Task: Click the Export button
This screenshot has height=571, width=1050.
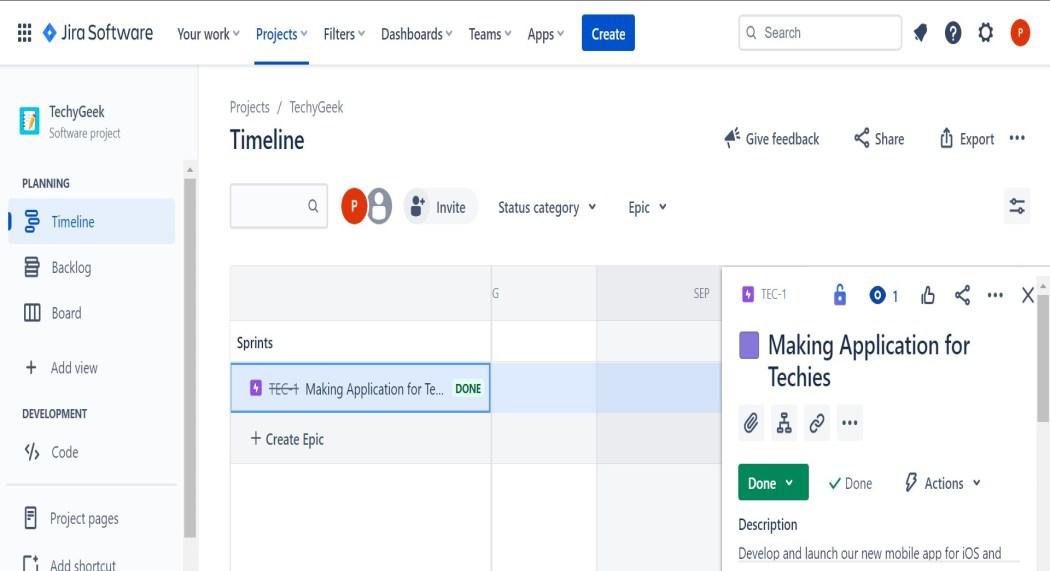Action: click(966, 139)
